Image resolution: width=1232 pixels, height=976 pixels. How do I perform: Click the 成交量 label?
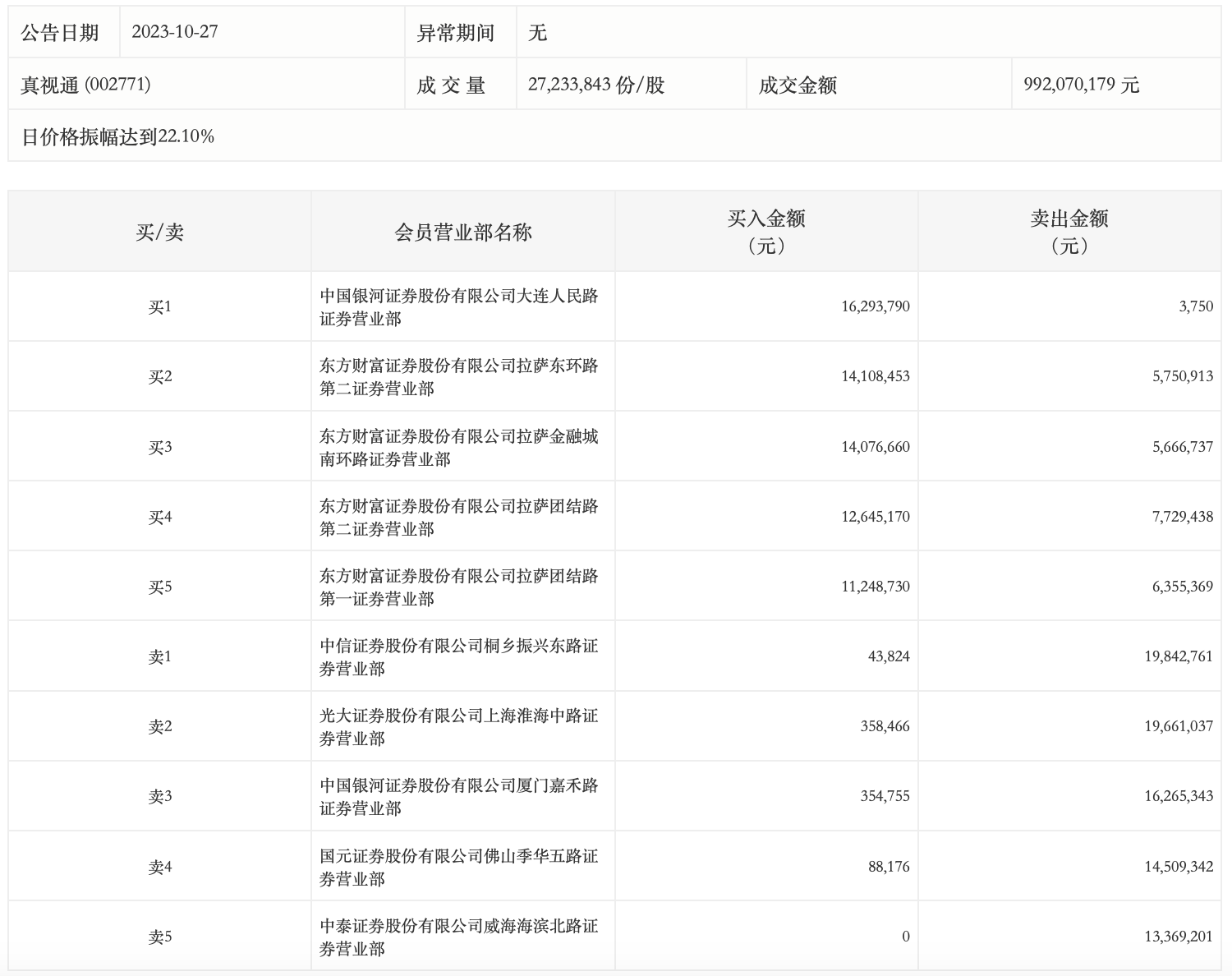click(451, 85)
